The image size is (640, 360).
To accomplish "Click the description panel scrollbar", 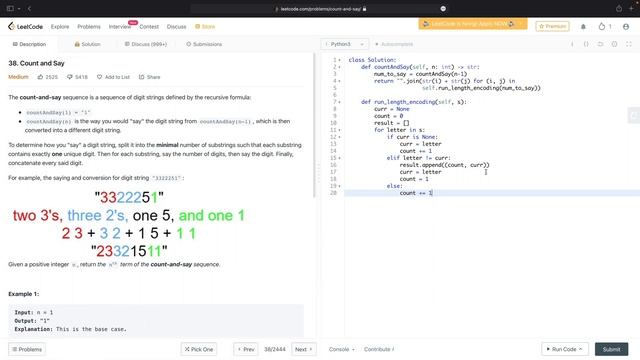I will click(x=314, y=125).
